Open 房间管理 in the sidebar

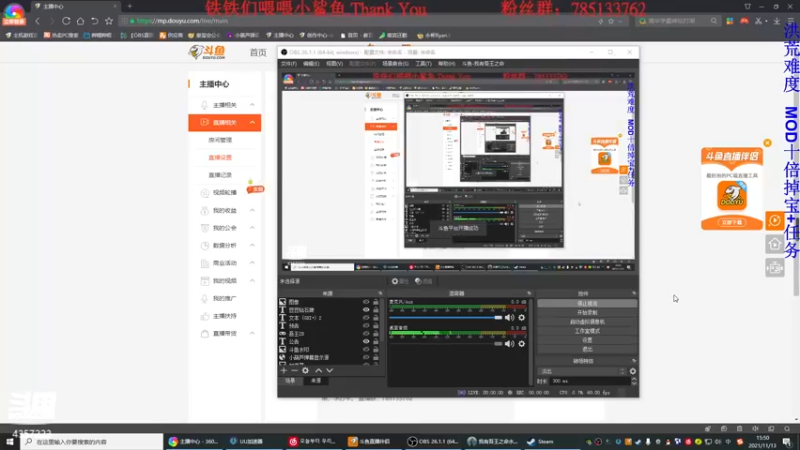coord(220,140)
